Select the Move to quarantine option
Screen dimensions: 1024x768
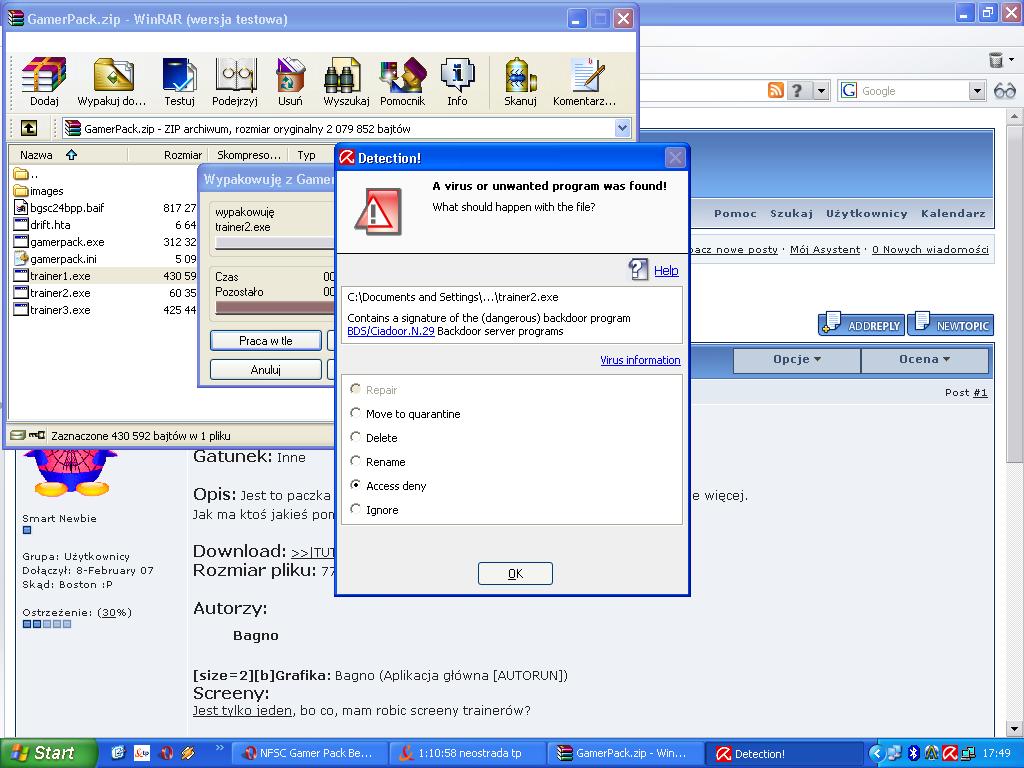(356, 414)
